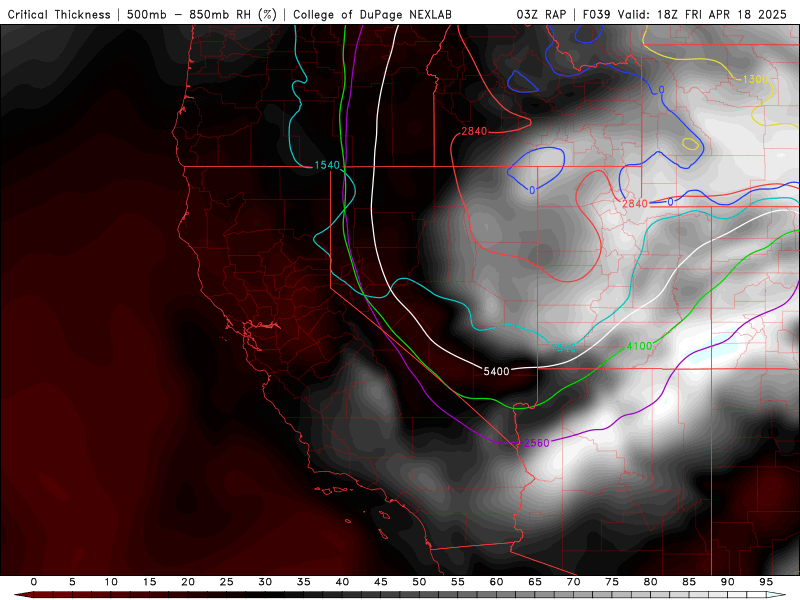Select colorbar tick label 25
The width and height of the screenshot is (800, 600).
click(x=227, y=582)
